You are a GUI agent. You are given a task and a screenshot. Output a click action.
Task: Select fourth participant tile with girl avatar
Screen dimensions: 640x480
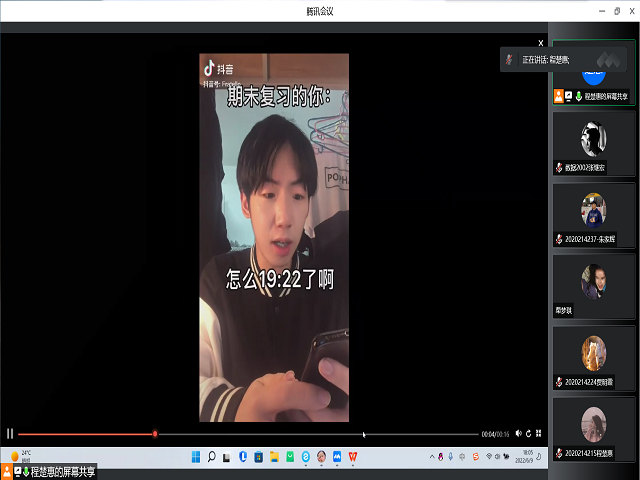(594, 287)
